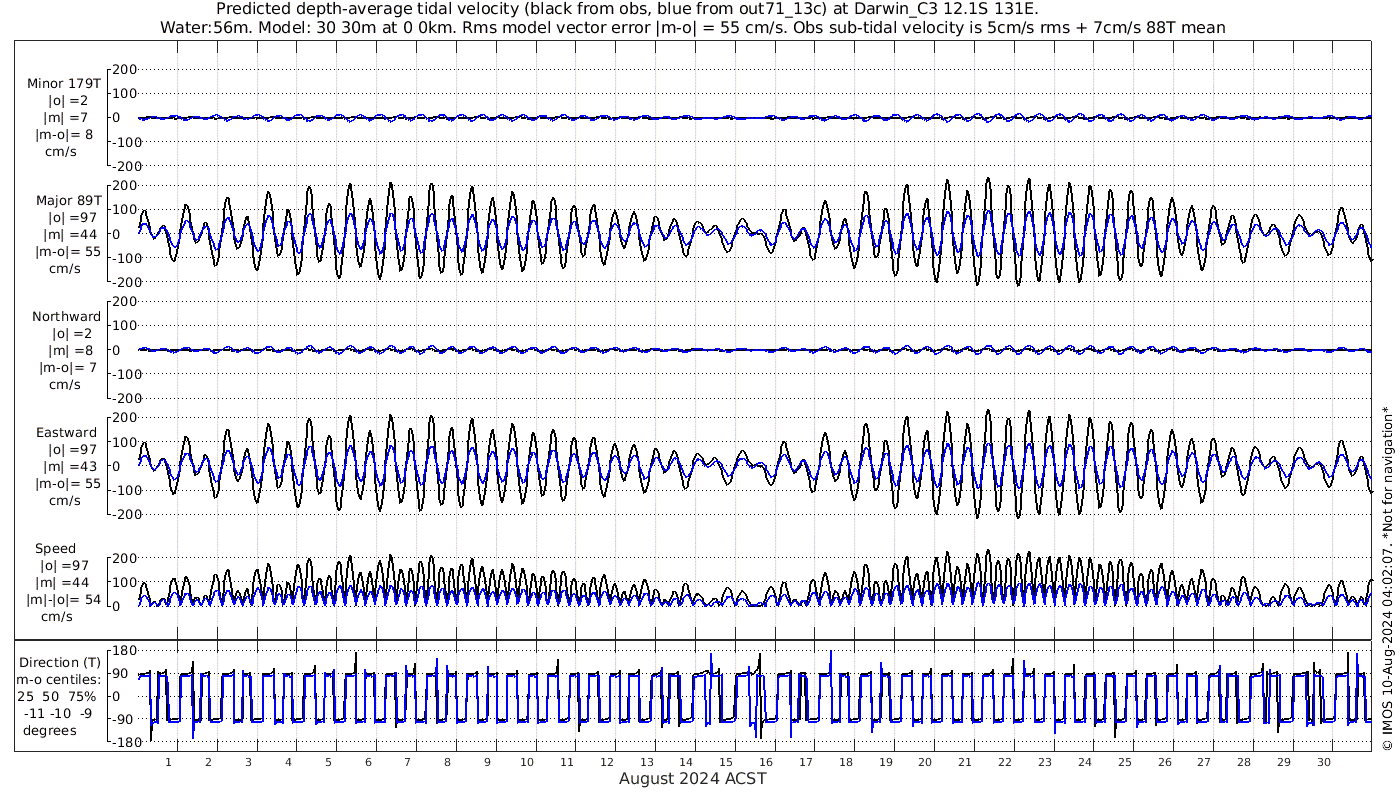Click the "August 2024 ACST" x-axis label
The width and height of the screenshot is (1400, 800).
692,778
